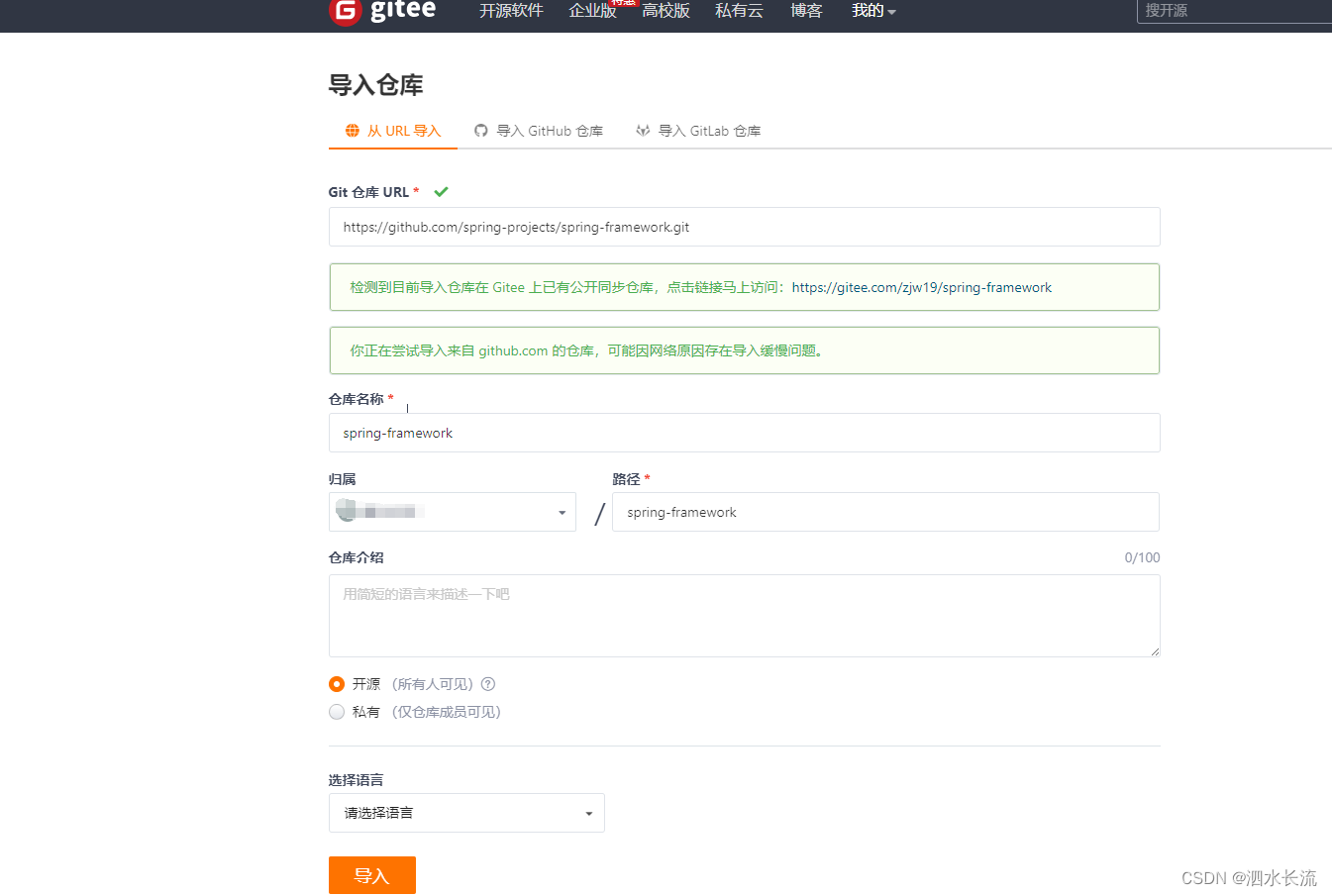
Task: Switch to 导入 GitLab 仓库 tab
Action: pos(698,131)
